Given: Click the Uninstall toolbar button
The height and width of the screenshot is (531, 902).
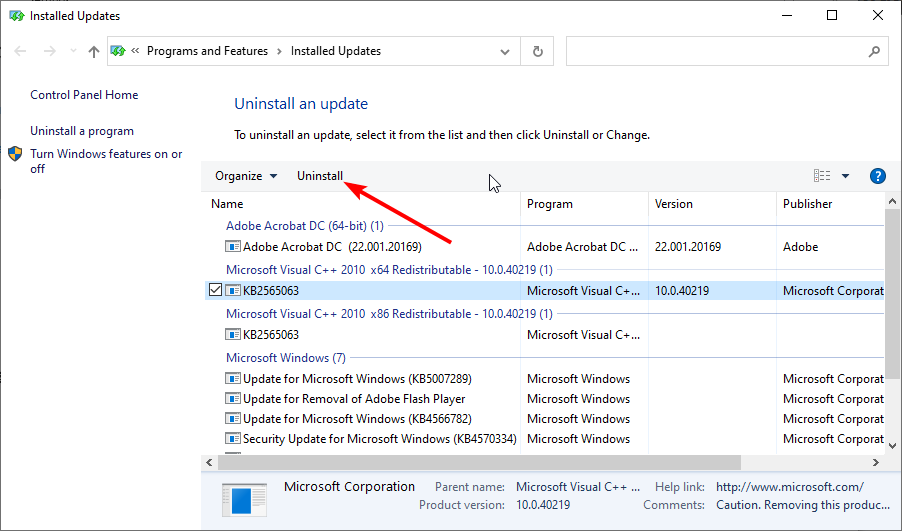Looking at the screenshot, I should pyautogui.click(x=320, y=176).
